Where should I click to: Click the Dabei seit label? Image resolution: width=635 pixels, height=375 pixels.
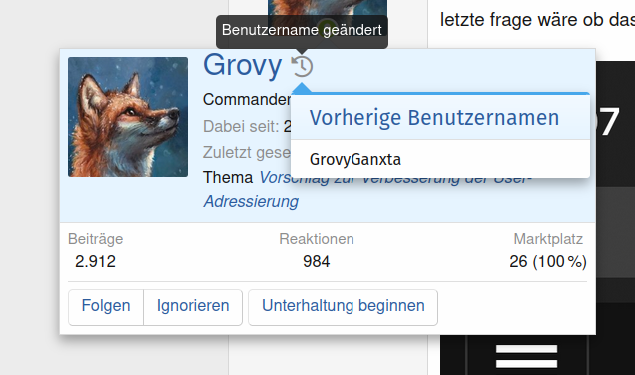(x=241, y=127)
